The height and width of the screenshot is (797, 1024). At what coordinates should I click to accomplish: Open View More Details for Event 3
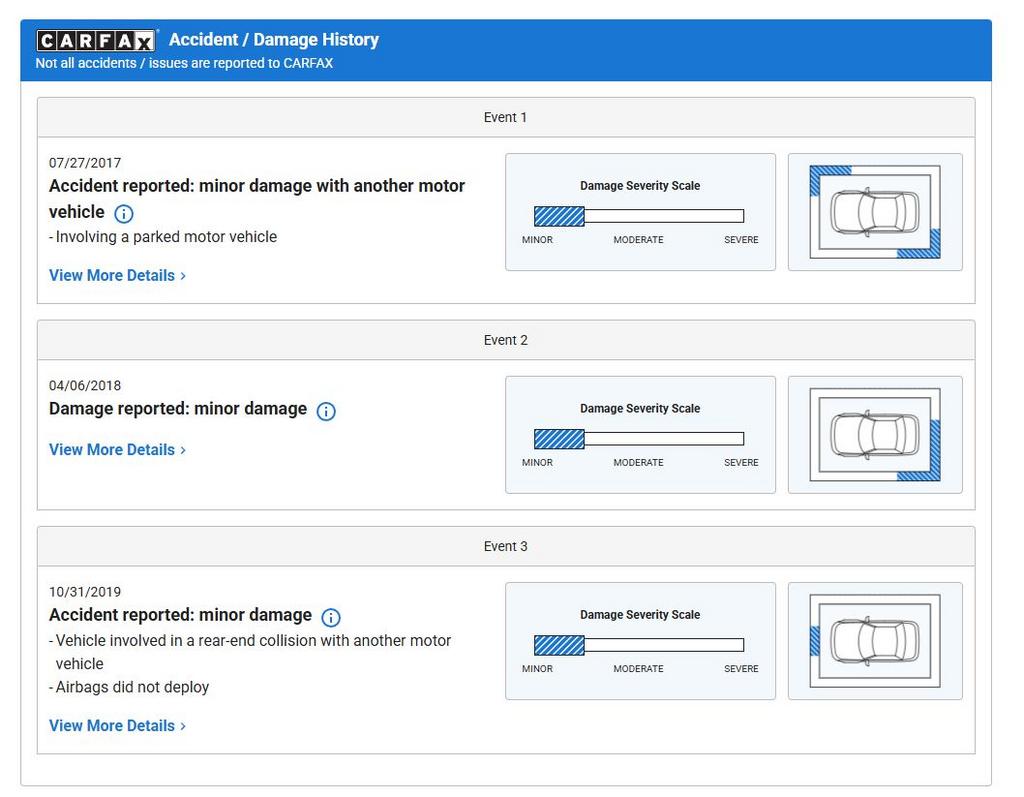pos(117,726)
